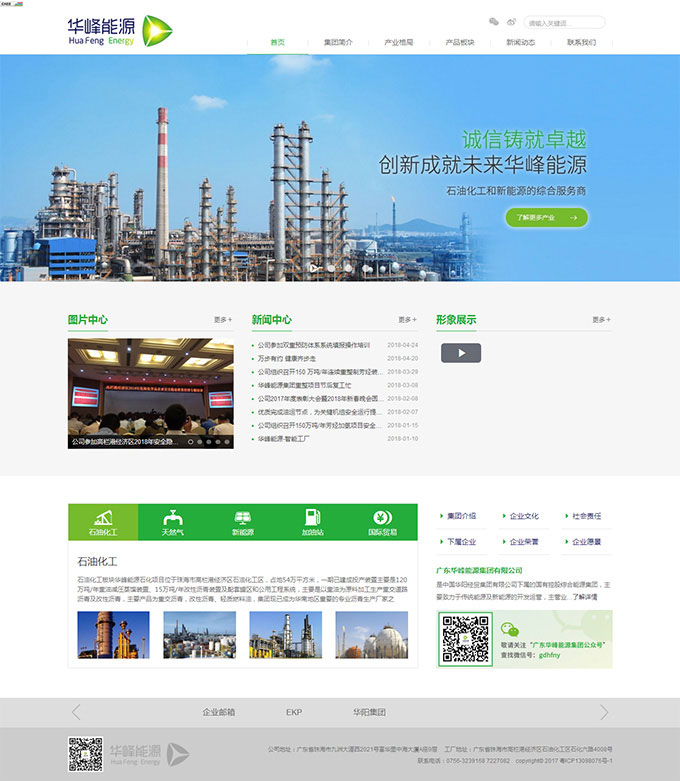
Task: Open the 集团简介 menu item
Action: pos(338,43)
